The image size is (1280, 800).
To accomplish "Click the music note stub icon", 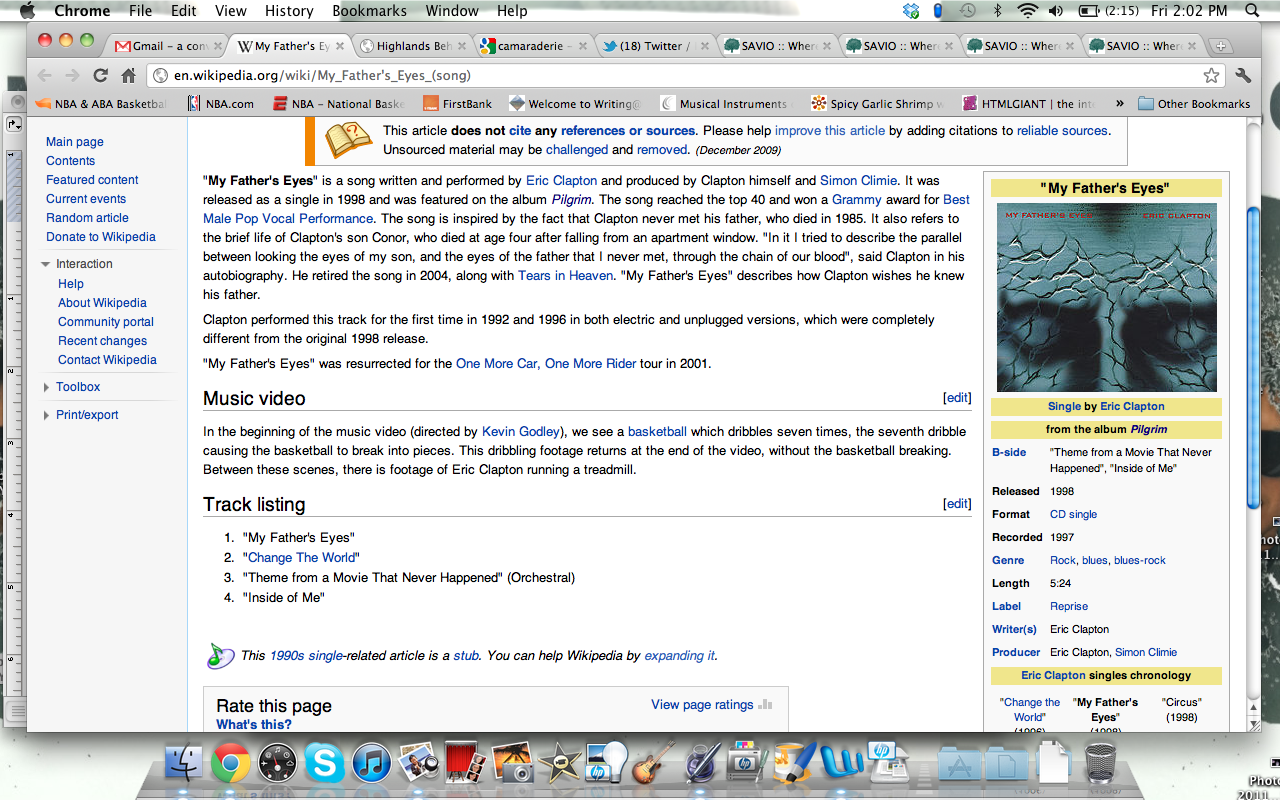I will pos(219,656).
